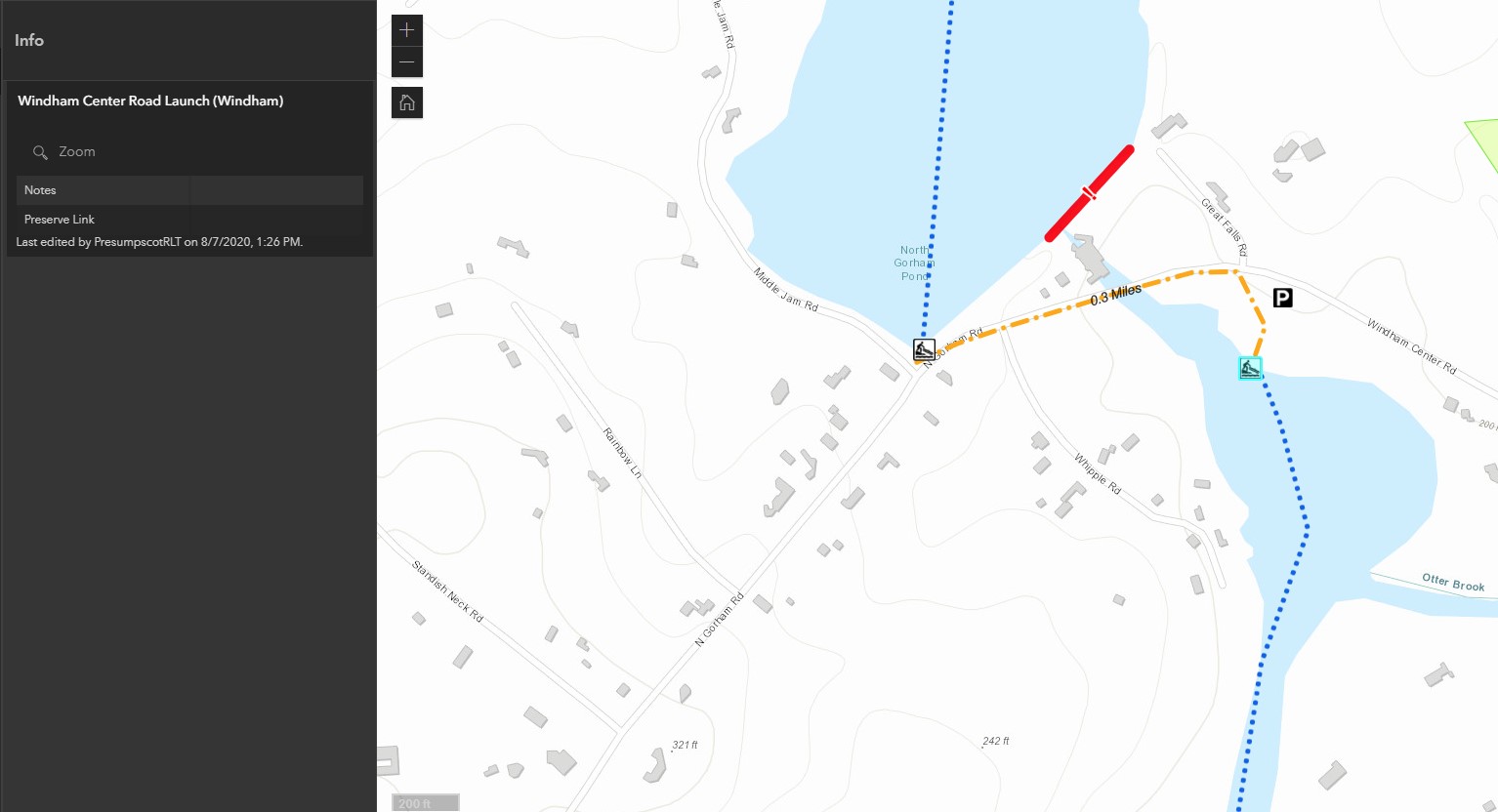Screen dimensions: 1498x812
Task: Click the green preserve polygon at edge
Action: [x=1484, y=143]
